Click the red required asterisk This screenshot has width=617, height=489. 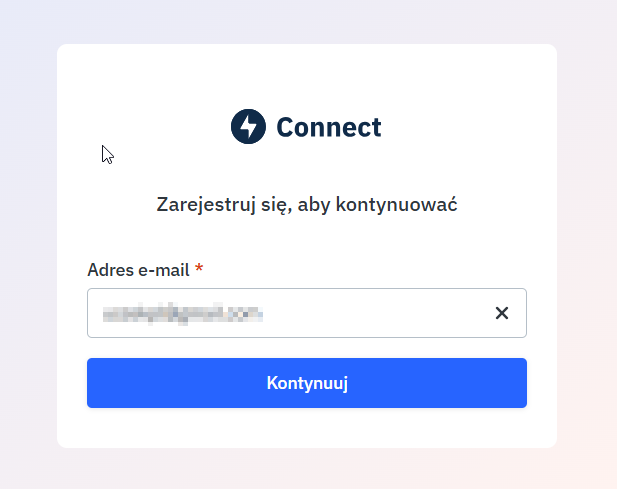point(199,269)
